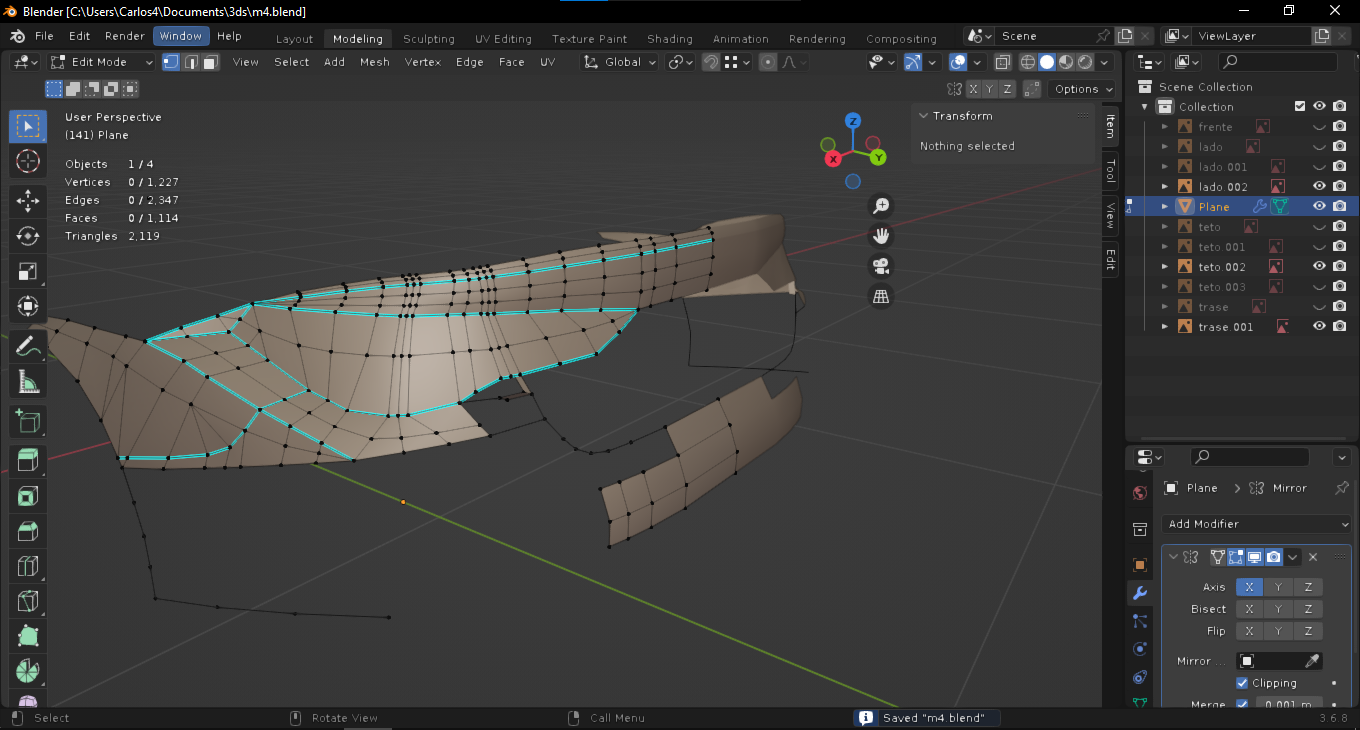Switch to orthographic/perspective grid icon
The image size is (1360, 730).
[x=881, y=296]
